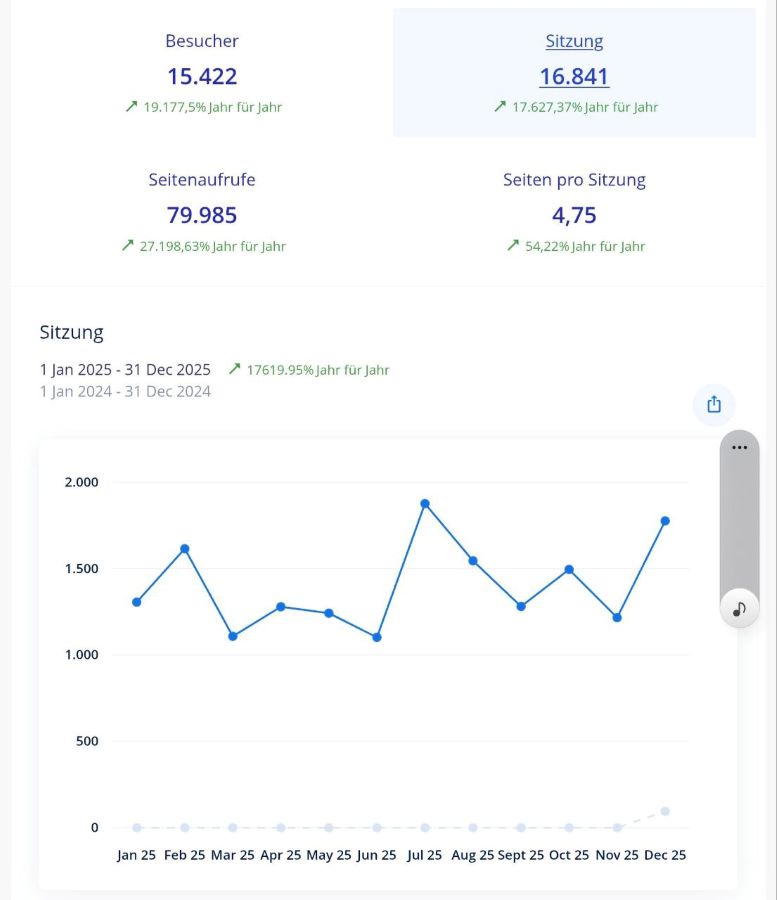
Task: Click the underlined Sitzung heading link
Action: pyautogui.click(x=574, y=41)
